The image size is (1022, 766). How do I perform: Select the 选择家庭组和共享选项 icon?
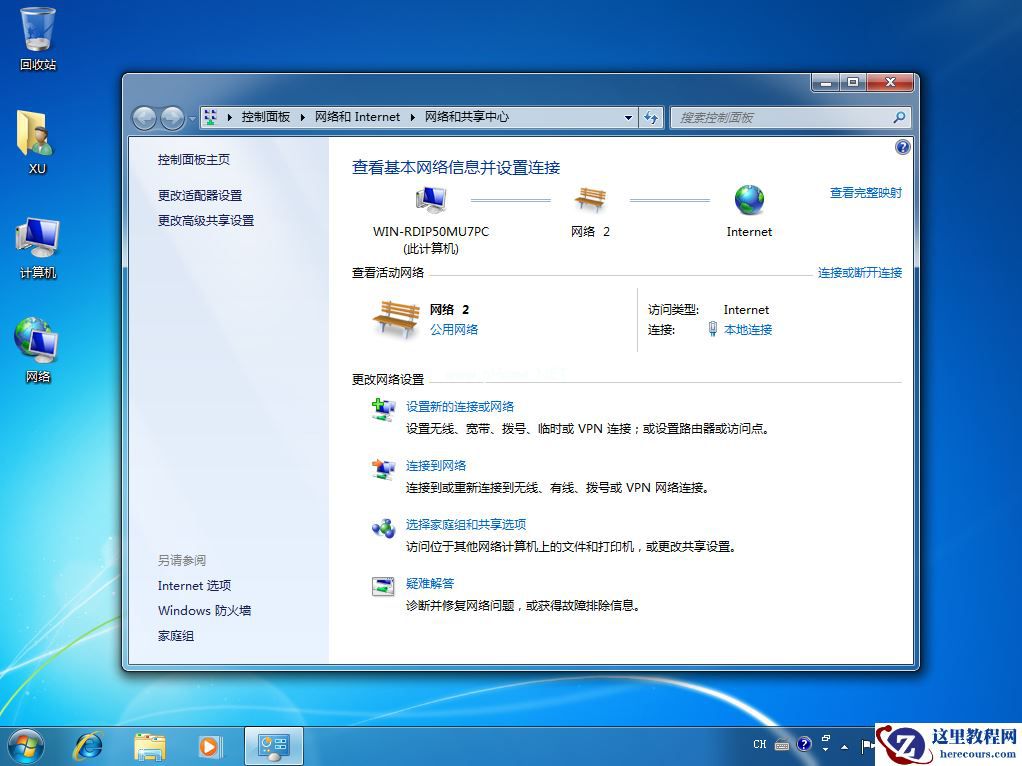pos(383,527)
